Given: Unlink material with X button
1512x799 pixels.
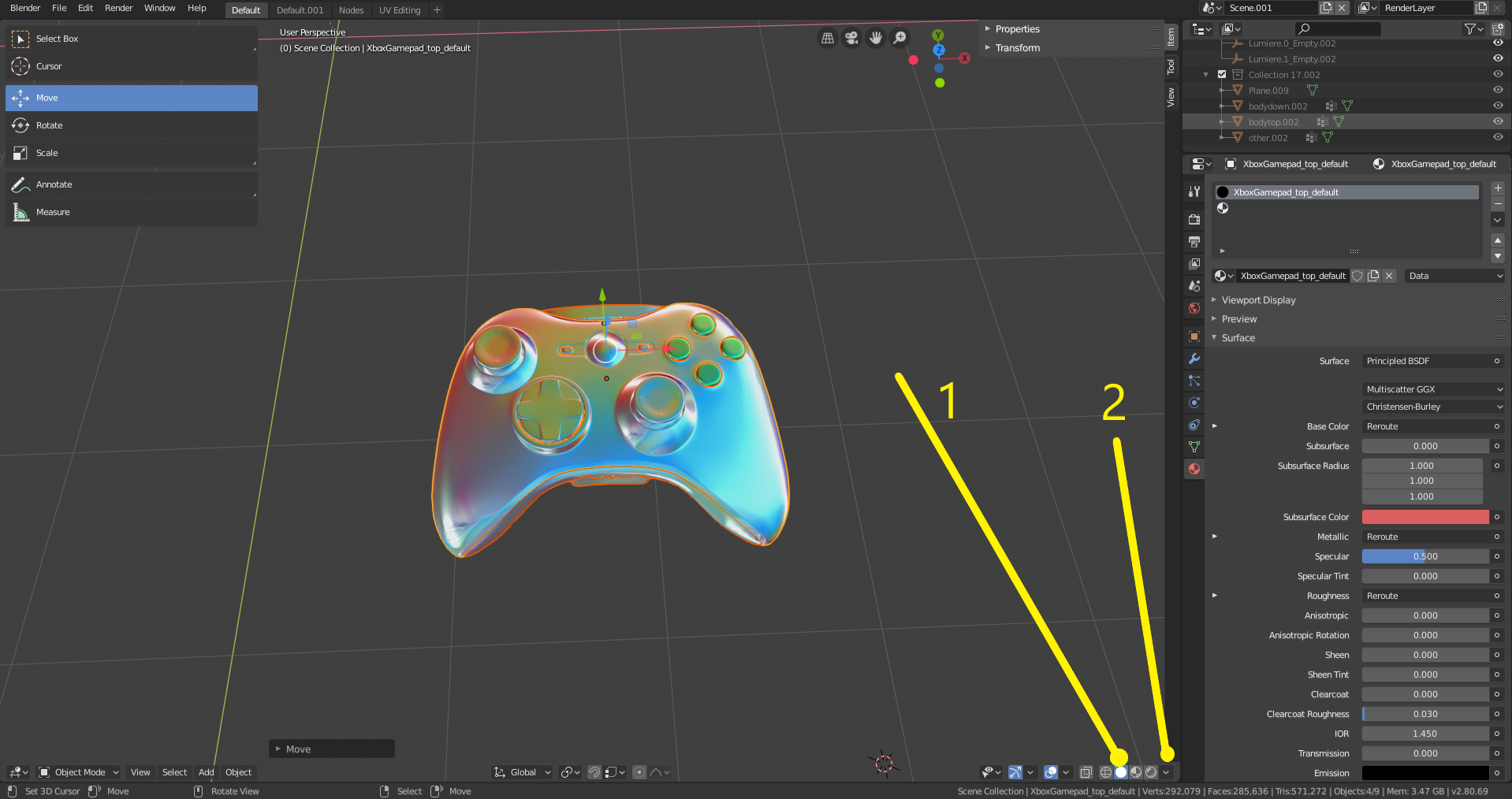Looking at the screenshot, I should tap(1389, 276).
